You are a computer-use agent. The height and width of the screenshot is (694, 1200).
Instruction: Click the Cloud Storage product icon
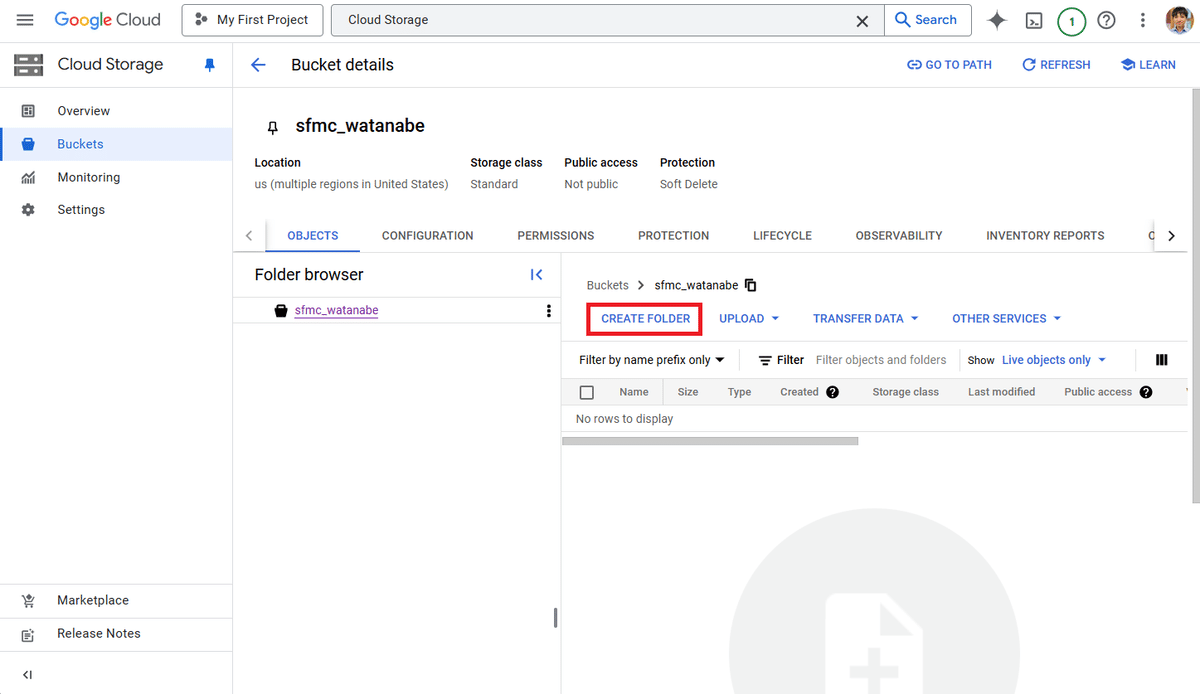pos(28,65)
